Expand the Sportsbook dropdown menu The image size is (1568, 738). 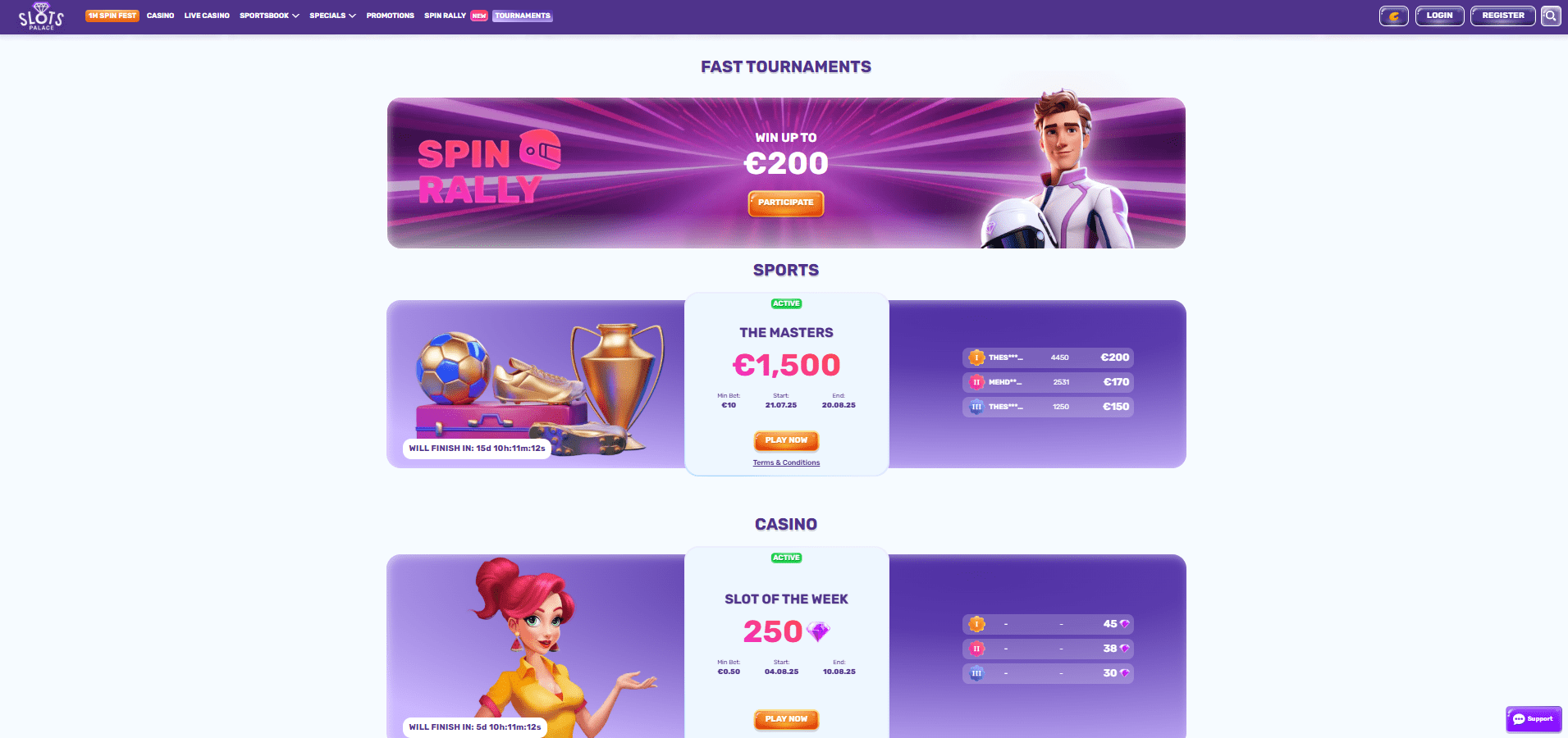point(269,16)
